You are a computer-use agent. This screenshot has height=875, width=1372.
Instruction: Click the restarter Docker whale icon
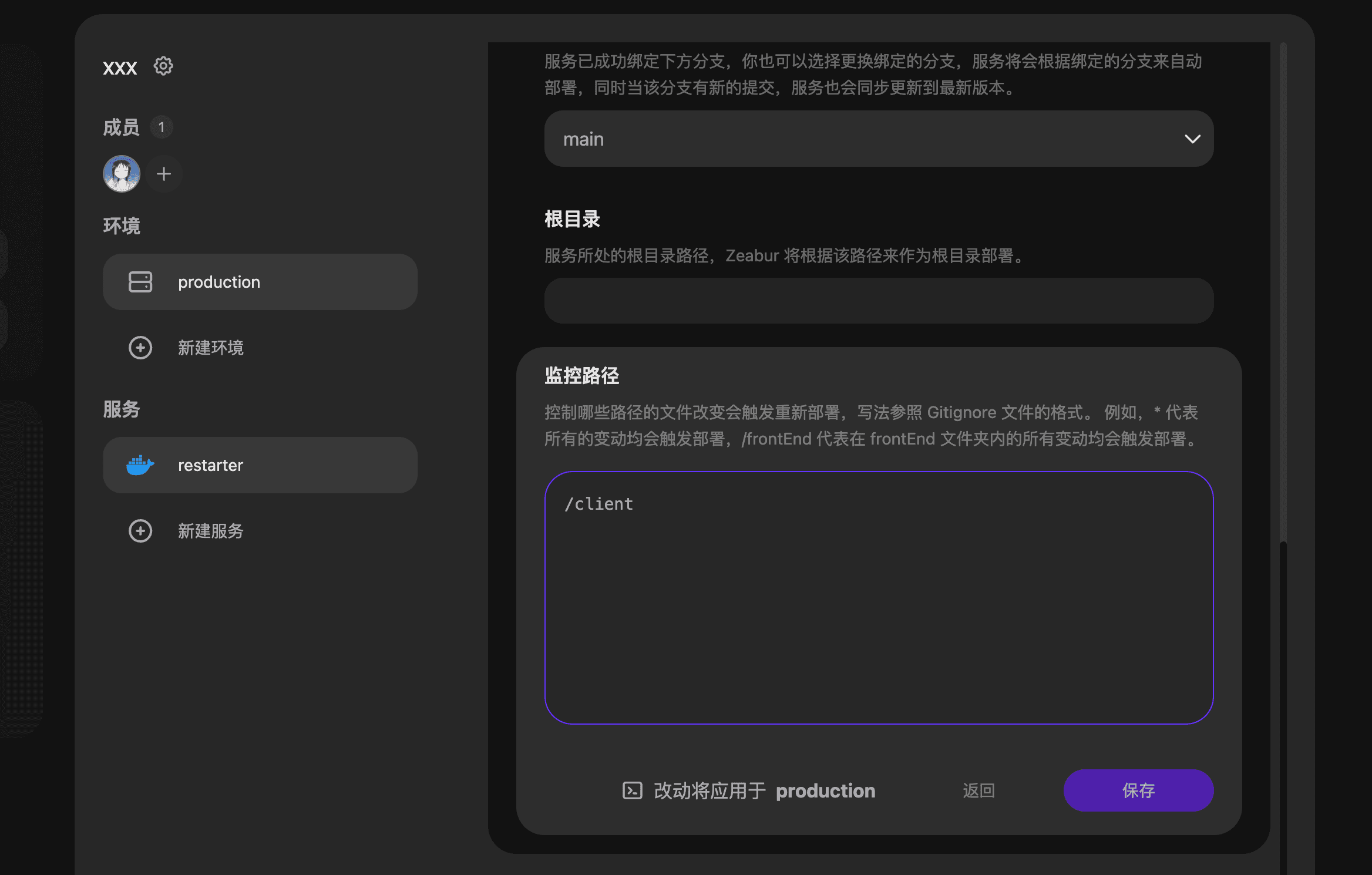[x=140, y=465]
